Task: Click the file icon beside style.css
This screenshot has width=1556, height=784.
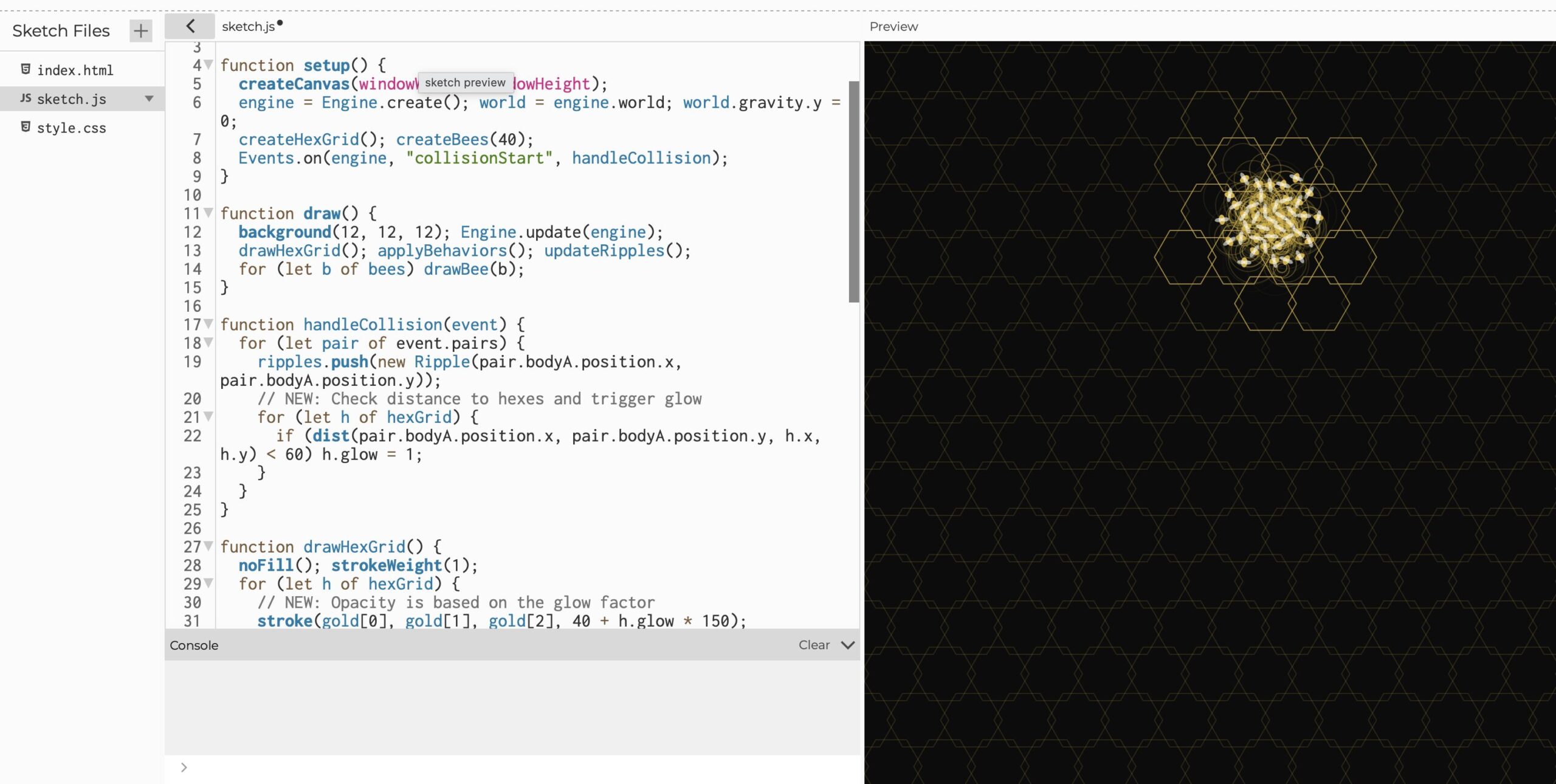Action: pyautogui.click(x=26, y=127)
